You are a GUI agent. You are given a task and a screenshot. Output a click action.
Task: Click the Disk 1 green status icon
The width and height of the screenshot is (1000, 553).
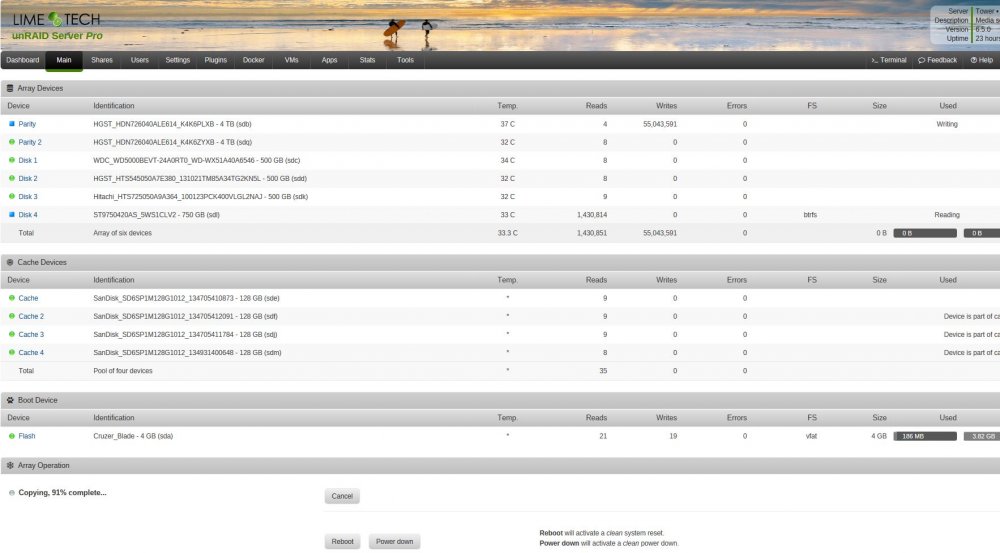point(11,160)
